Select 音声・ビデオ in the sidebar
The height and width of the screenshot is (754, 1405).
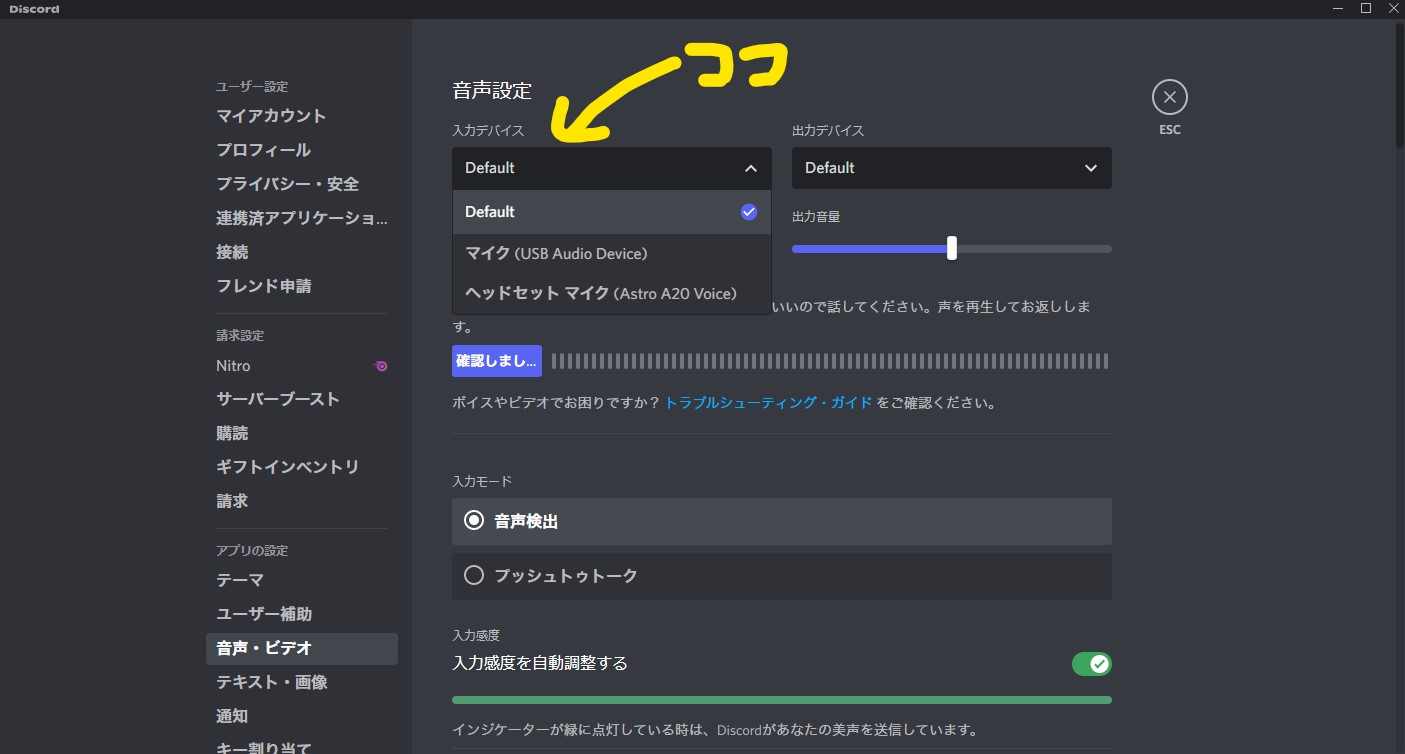[x=301, y=648]
